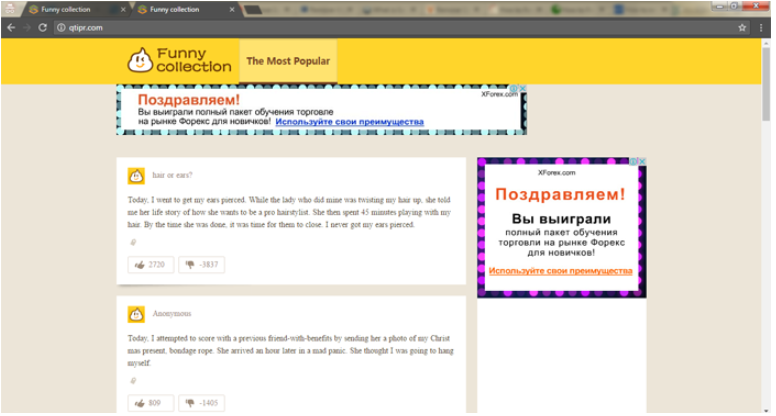Click Вы выиграли text in sidebar ad
The width and height of the screenshot is (776, 416).
[561, 219]
